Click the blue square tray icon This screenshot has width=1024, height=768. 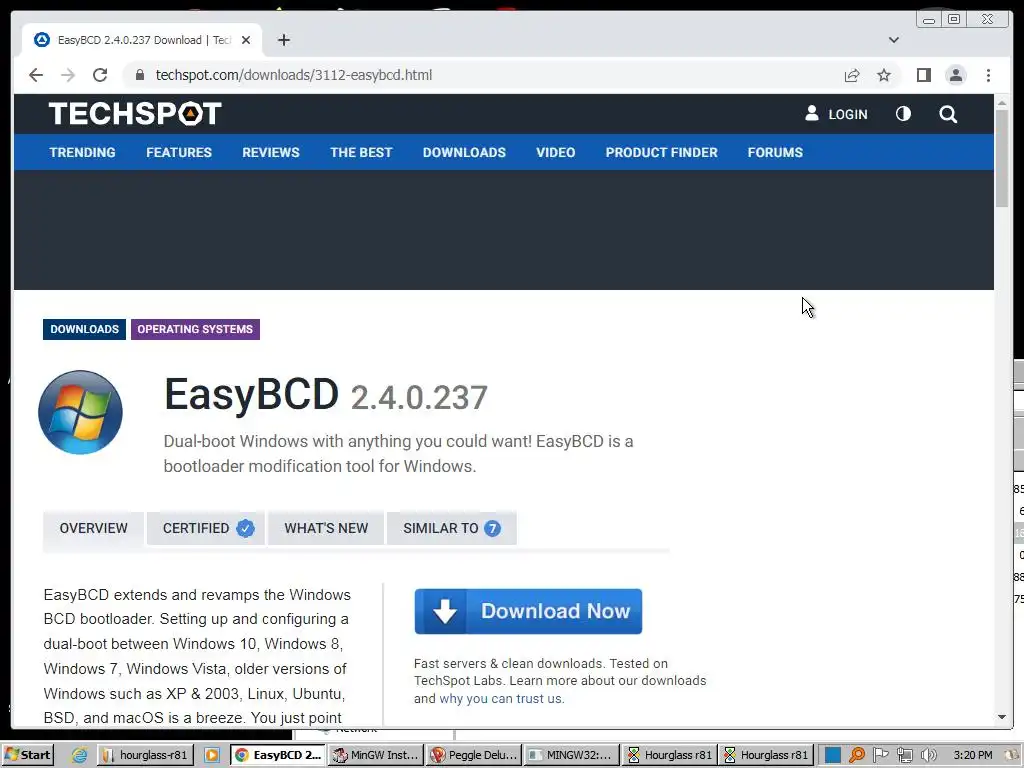(x=833, y=755)
